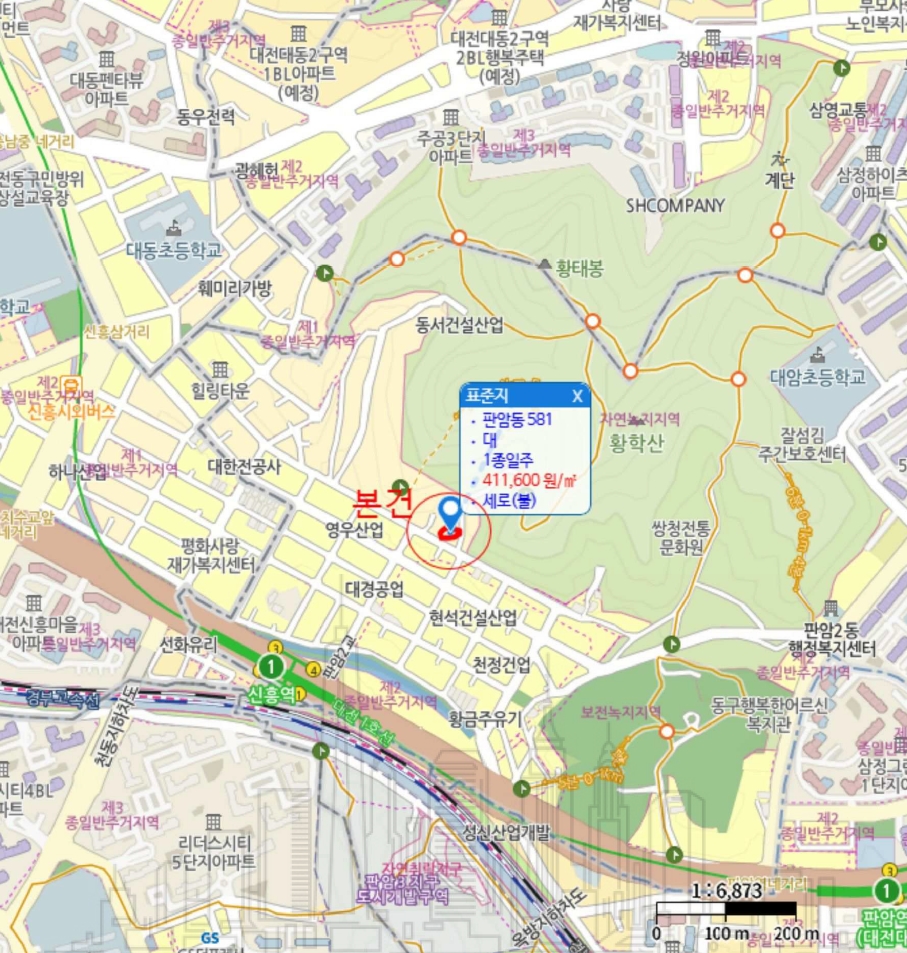907x953 pixels.
Task: Click the 황학산 mountain label
Action: (x=636, y=442)
